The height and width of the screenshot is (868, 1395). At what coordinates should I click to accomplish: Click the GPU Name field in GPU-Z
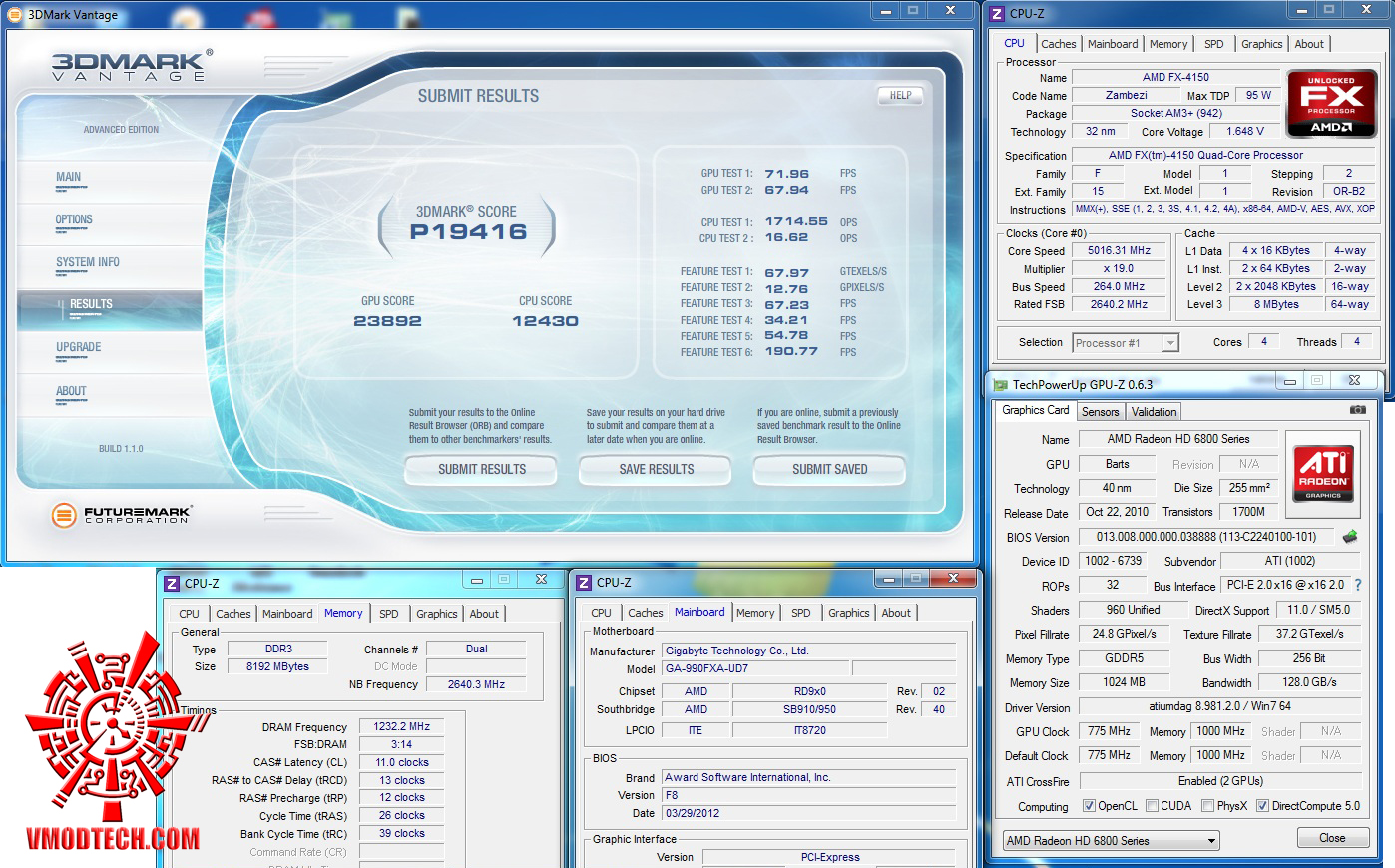coord(1177,439)
